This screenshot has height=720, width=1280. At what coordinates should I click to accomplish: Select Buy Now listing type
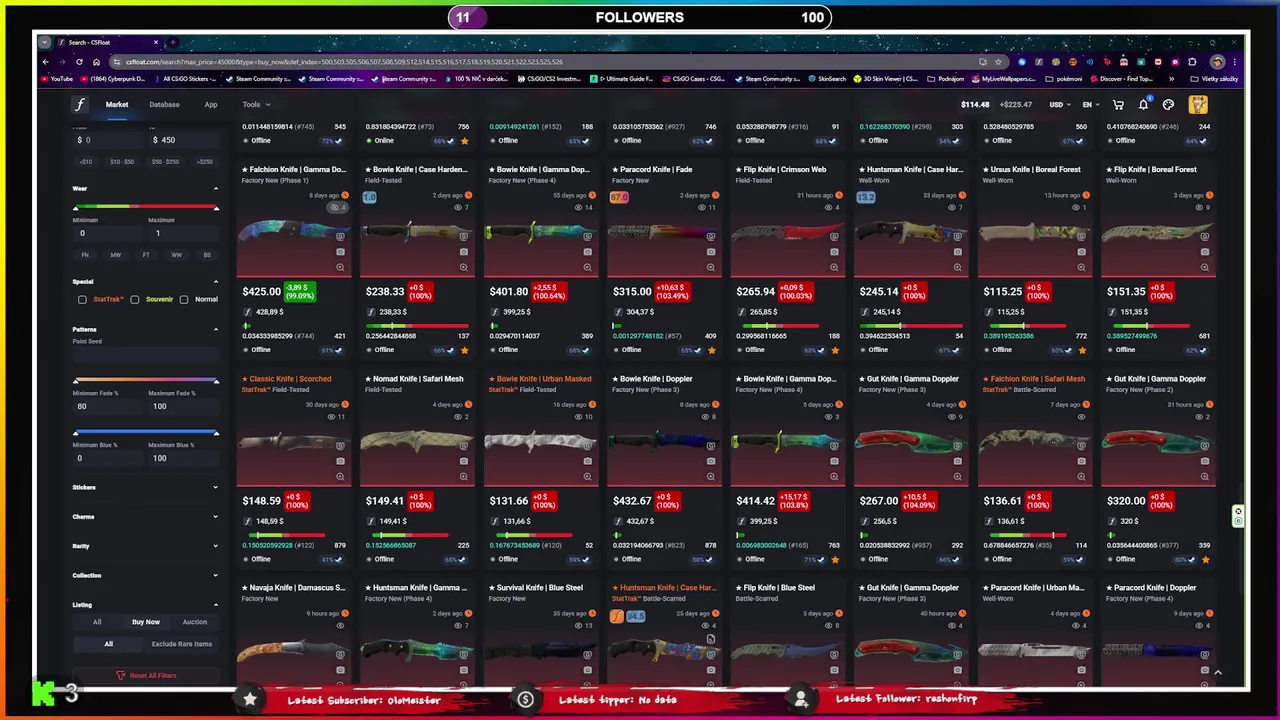point(146,622)
